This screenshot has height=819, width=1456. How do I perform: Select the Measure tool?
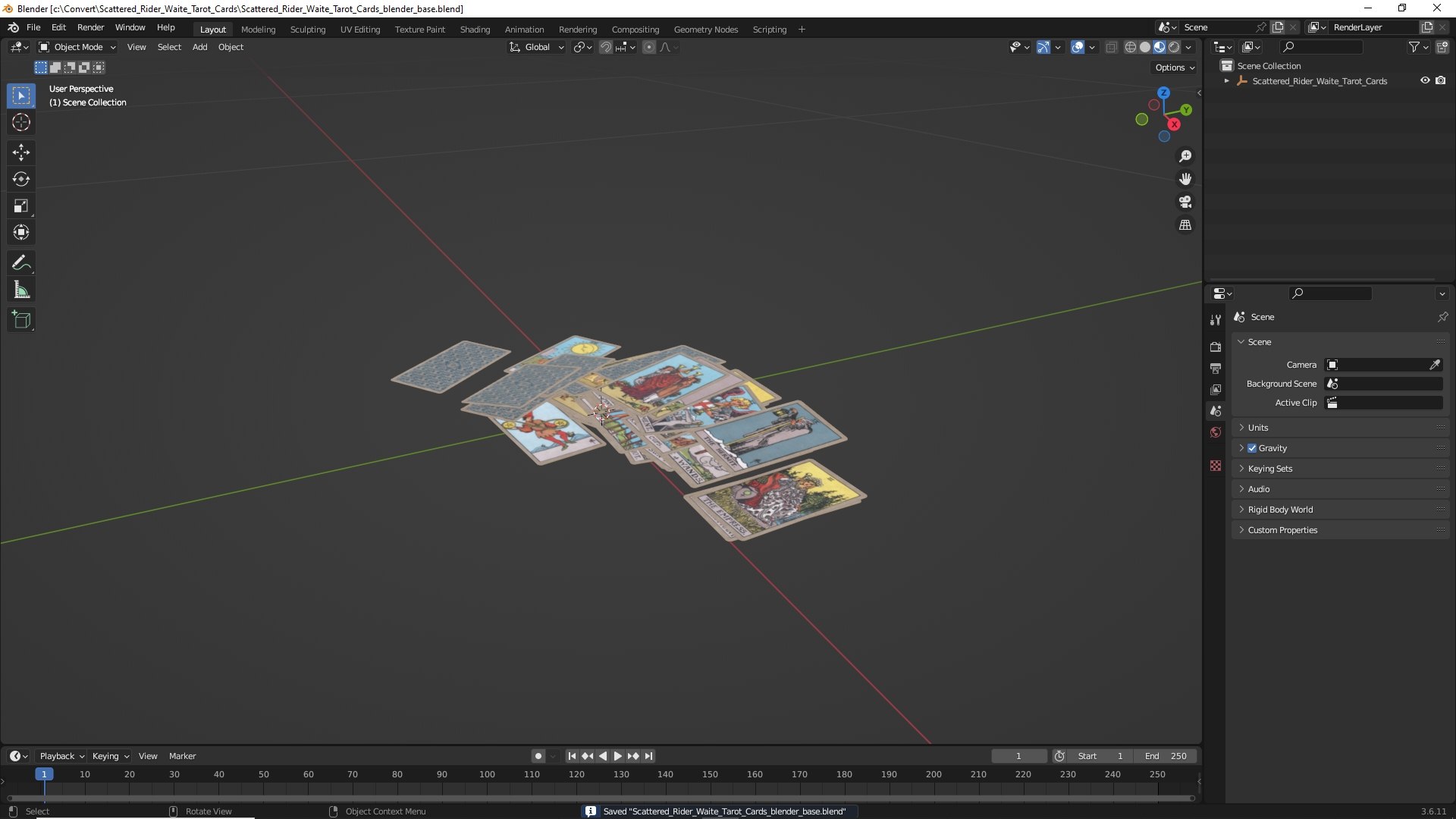21,290
